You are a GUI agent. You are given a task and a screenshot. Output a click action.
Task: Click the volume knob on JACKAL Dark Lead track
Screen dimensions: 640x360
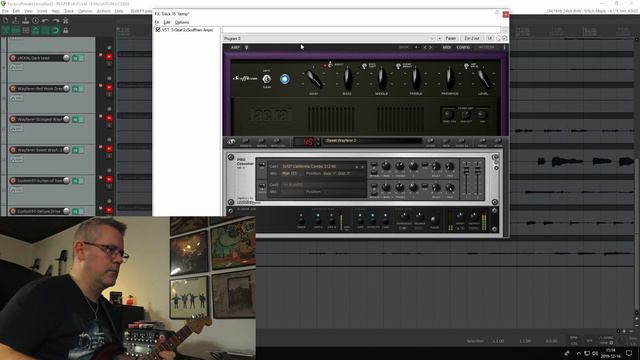[x=66, y=58]
